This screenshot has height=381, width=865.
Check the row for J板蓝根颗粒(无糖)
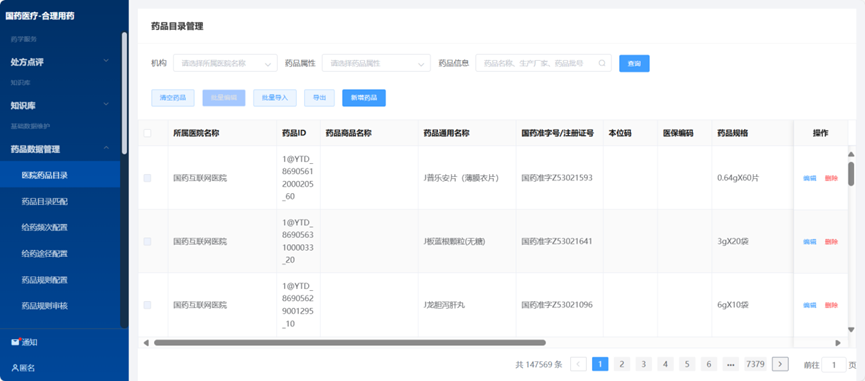[147, 242]
